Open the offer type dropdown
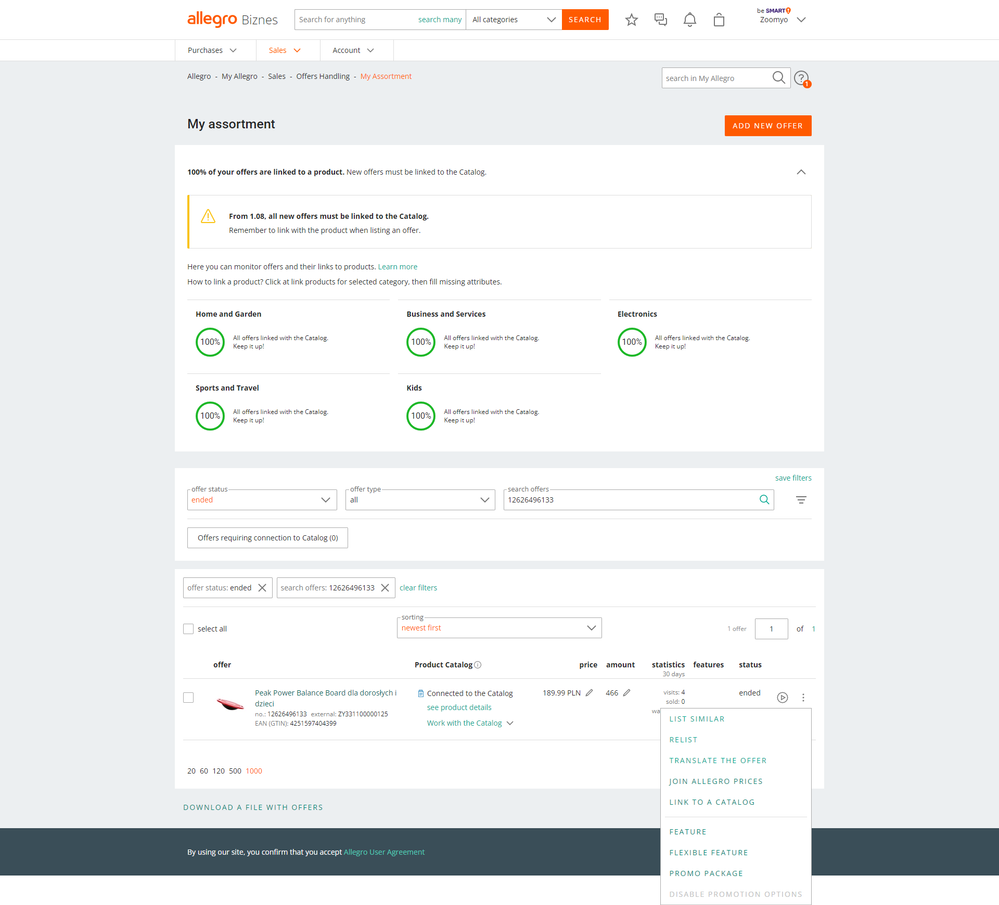Viewport: 999px width, 905px height. pos(420,500)
